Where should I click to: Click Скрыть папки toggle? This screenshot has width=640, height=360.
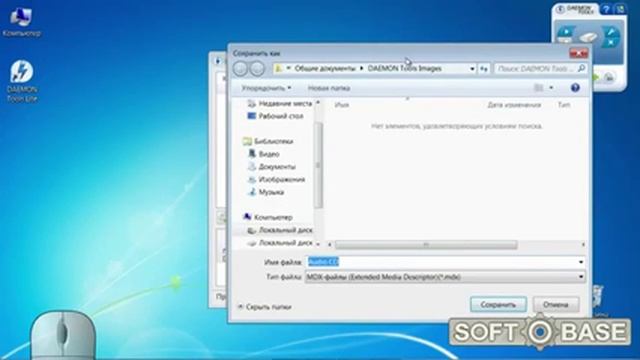(x=264, y=307)
